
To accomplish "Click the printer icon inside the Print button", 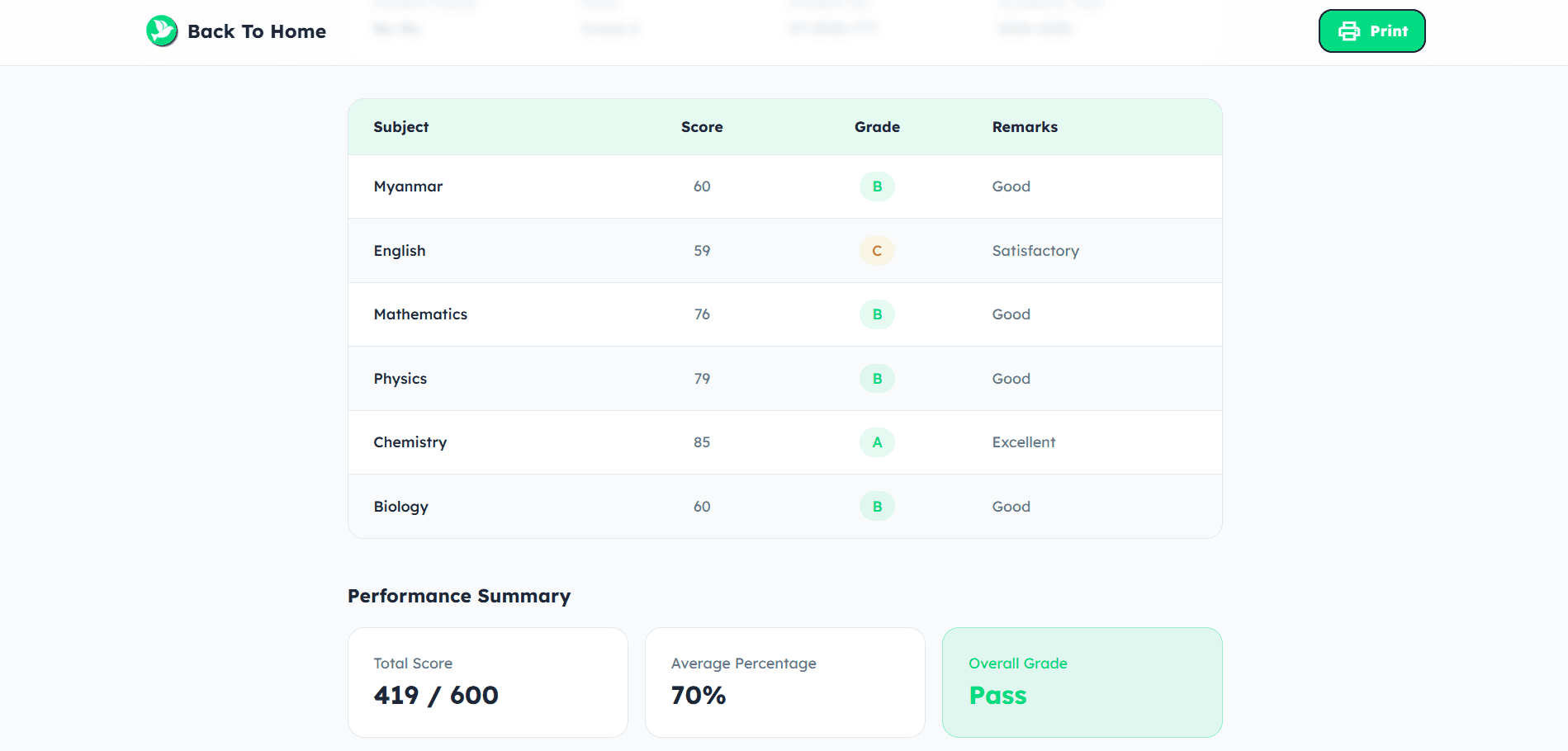I will [x=1349, y=31].
